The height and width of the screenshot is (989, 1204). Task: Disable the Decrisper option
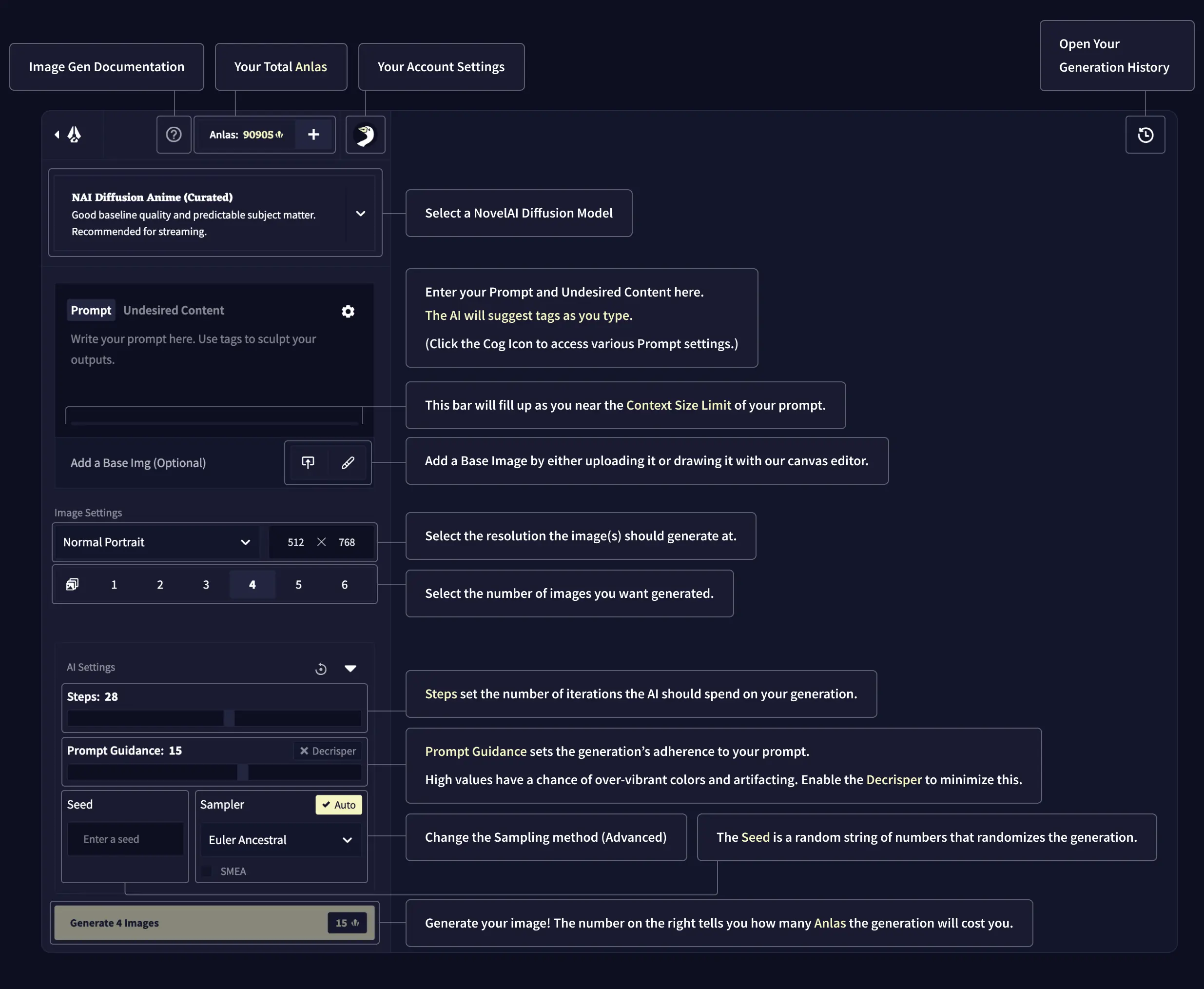[x=327, y=751]
